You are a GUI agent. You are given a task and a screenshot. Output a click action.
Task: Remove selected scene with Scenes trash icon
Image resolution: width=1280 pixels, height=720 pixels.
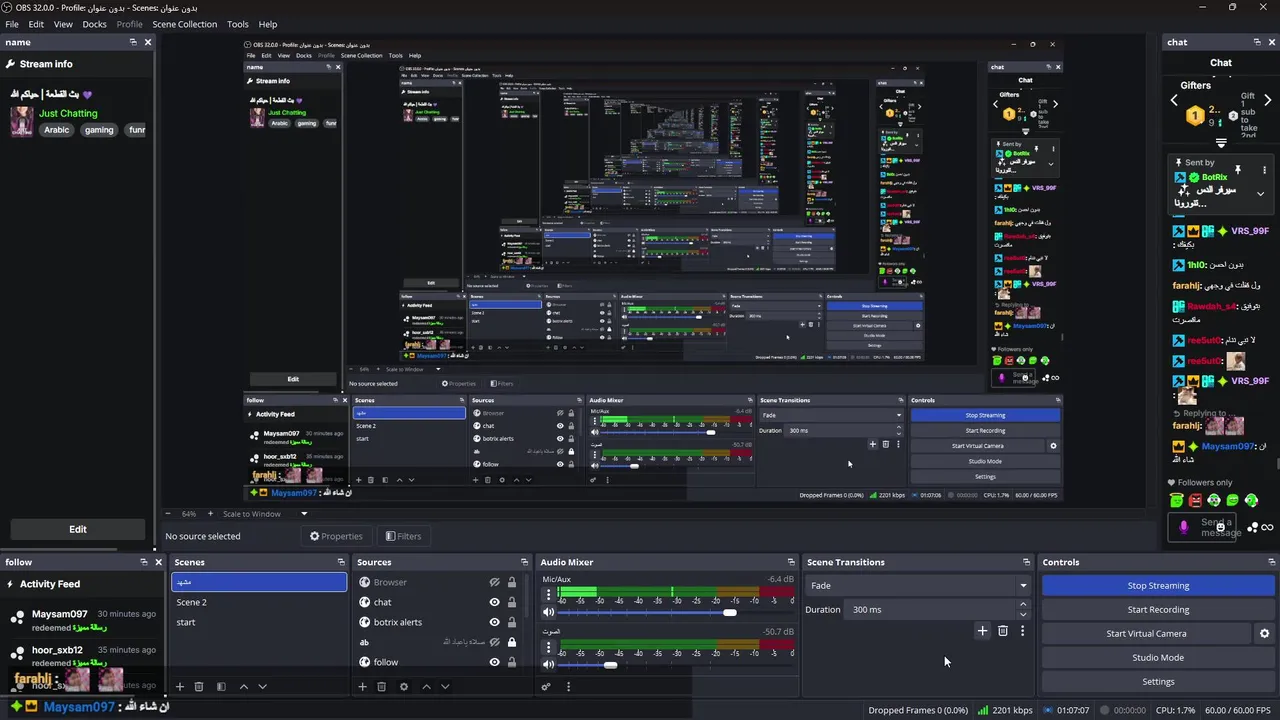pyautogui.click(x=199, y=687)
